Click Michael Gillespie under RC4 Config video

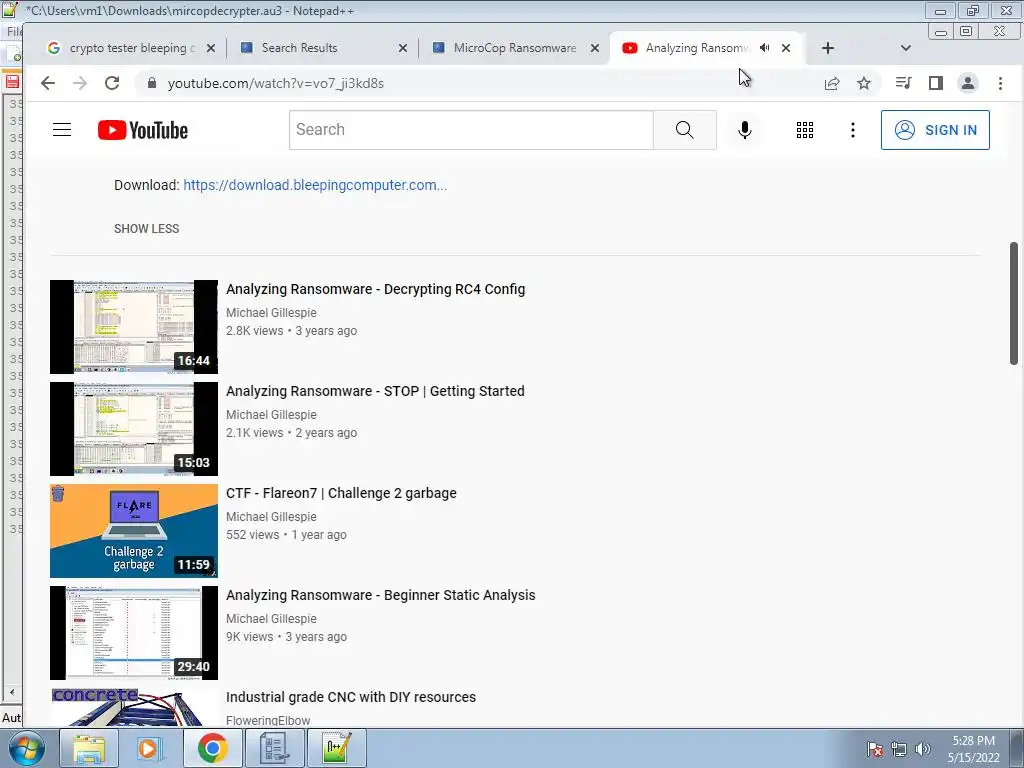click(x=271, y=313)
